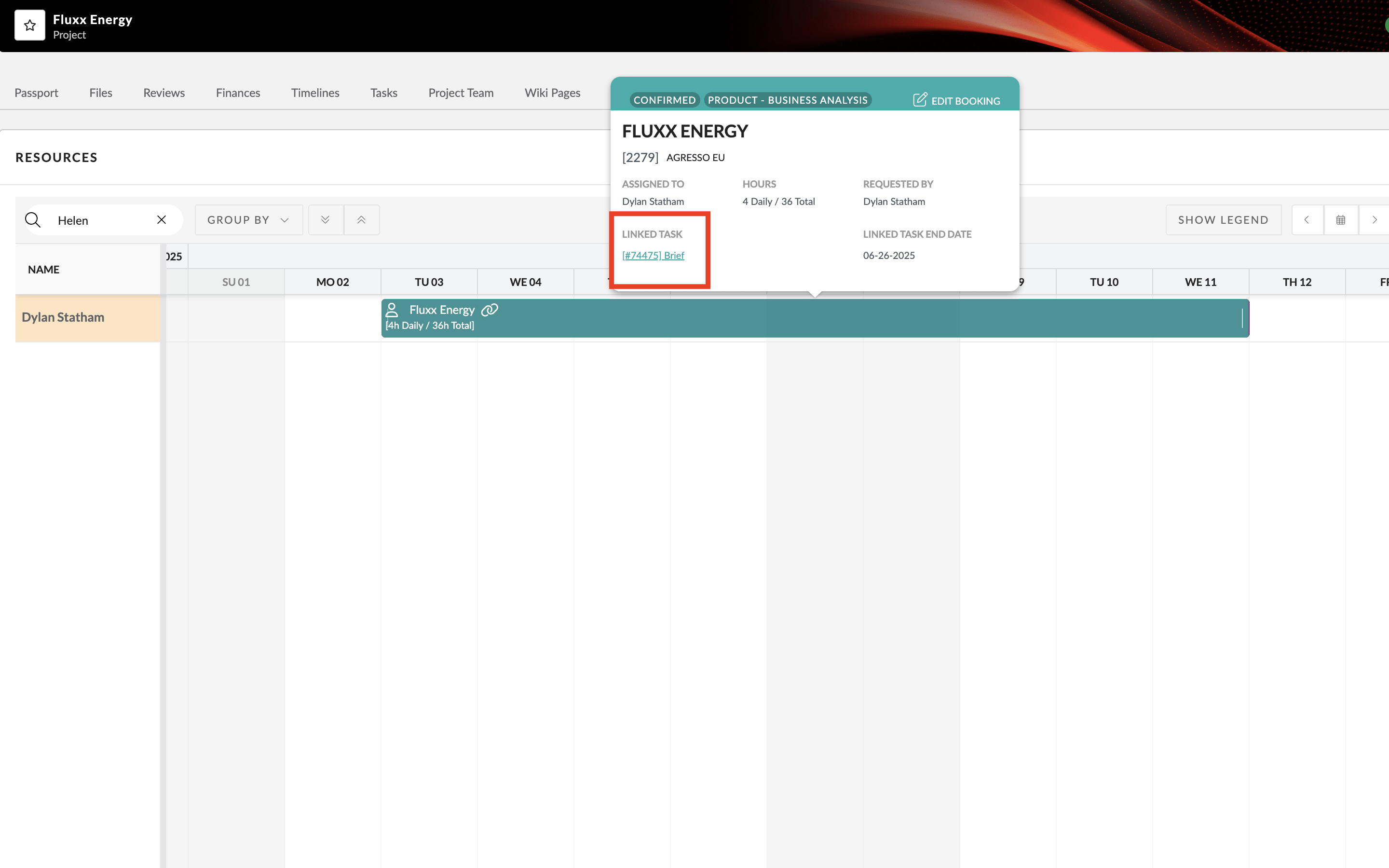Click the search magnifier icon
1389x868 pixels.
pos(33,220)
